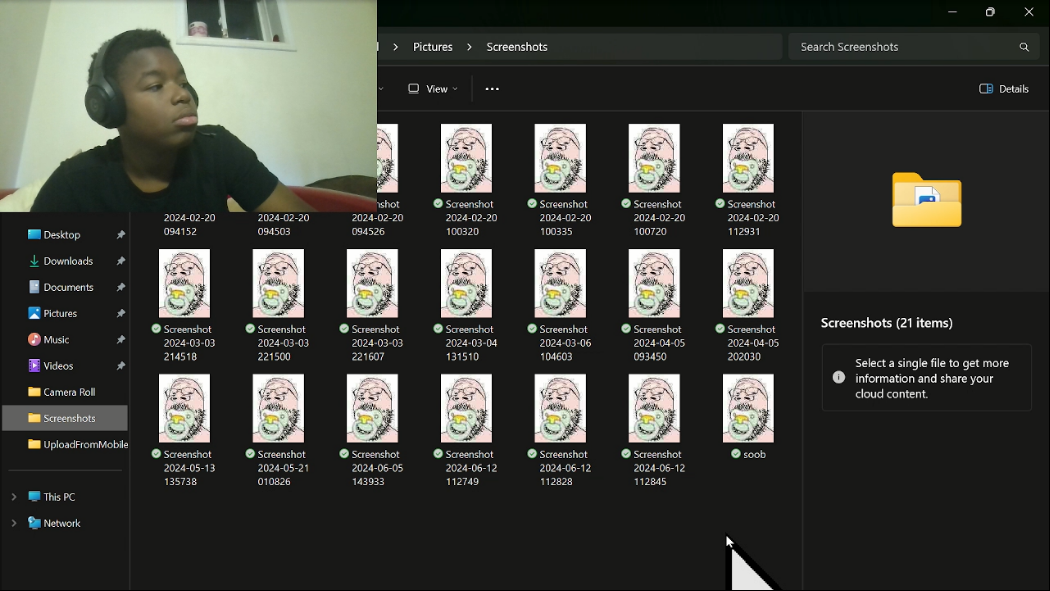Open the Camera Roll folder
1050x591 pixels.
[x=68, y=392]
